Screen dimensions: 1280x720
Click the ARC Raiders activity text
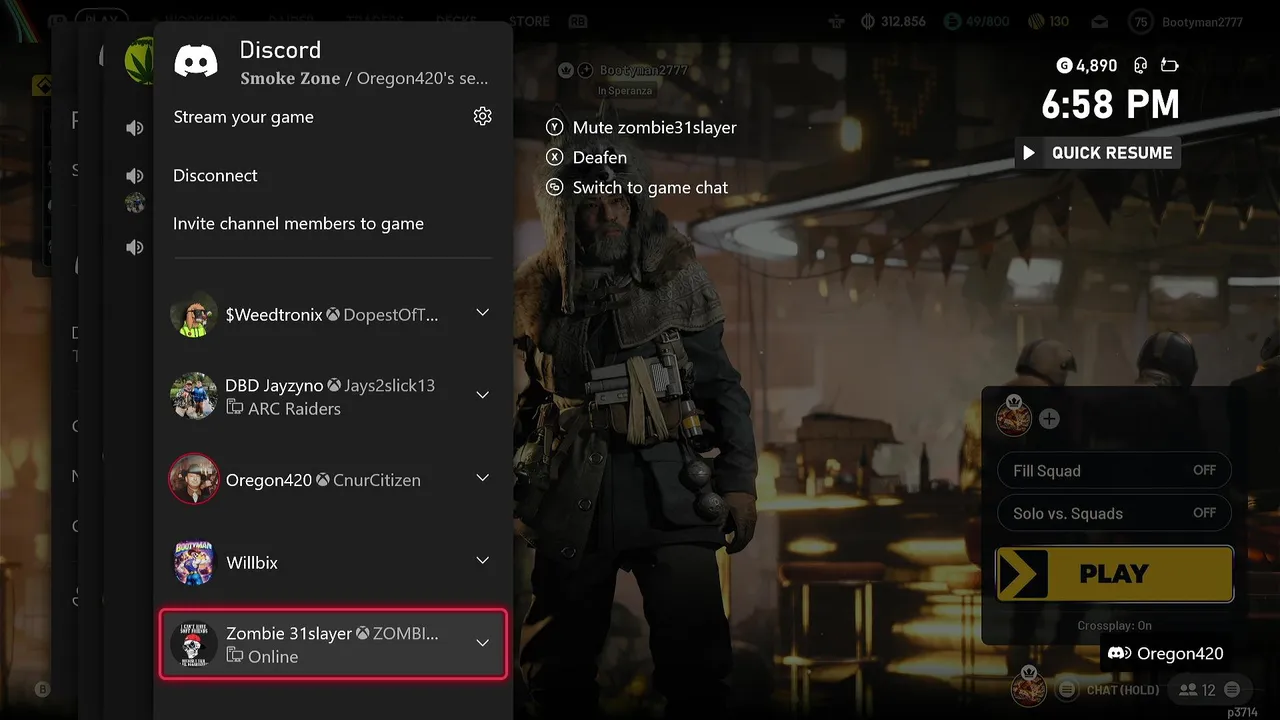pyautogui.click(x=294, y=409)
